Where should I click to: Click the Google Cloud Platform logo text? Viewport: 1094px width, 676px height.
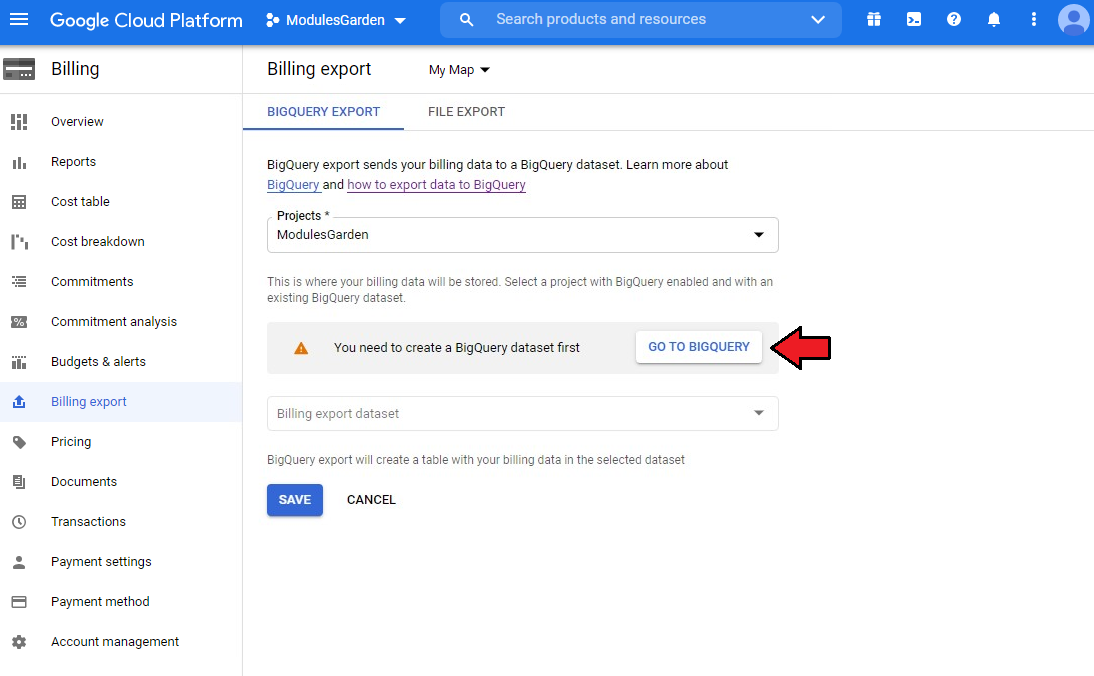coord(146,20)
